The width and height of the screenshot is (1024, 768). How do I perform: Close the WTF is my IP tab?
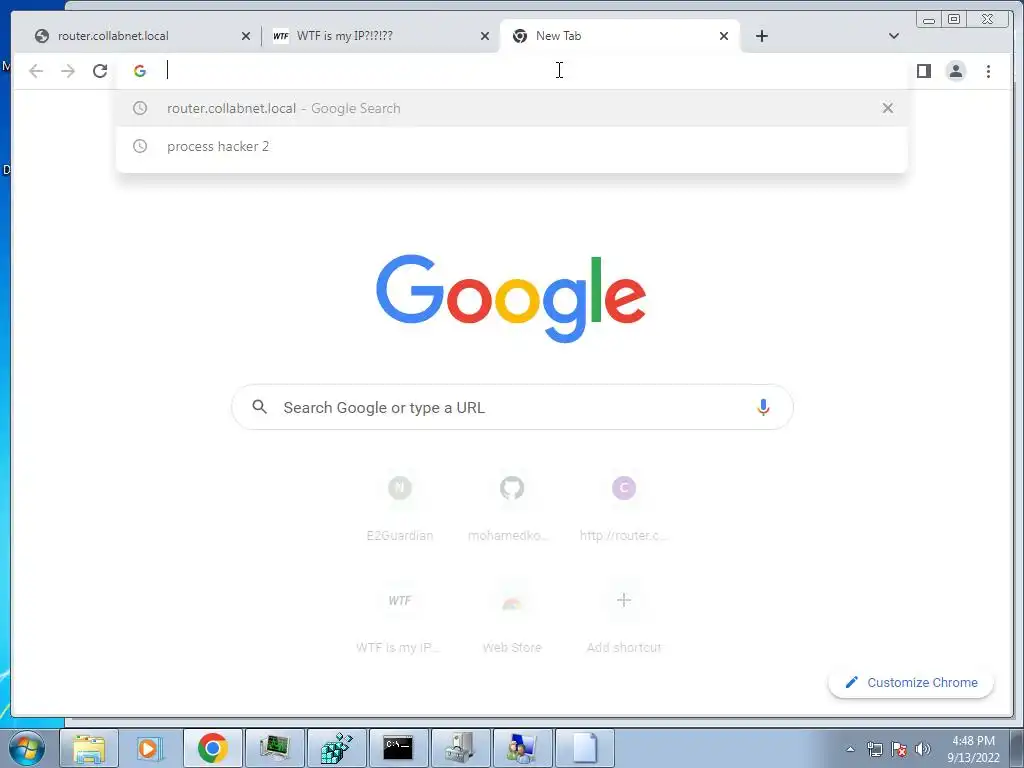[x=485, y=36]
